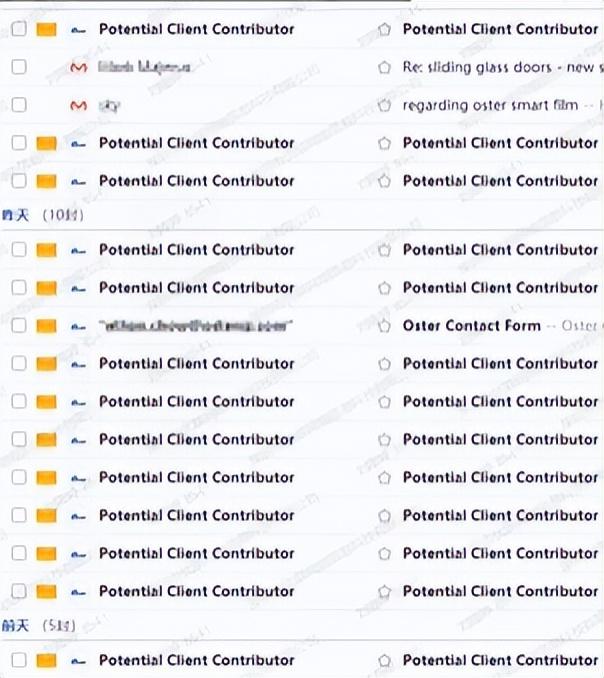The image size is (604, 678).
Task: Star the "regarding oster smart film" email
Action: (384, 105)
